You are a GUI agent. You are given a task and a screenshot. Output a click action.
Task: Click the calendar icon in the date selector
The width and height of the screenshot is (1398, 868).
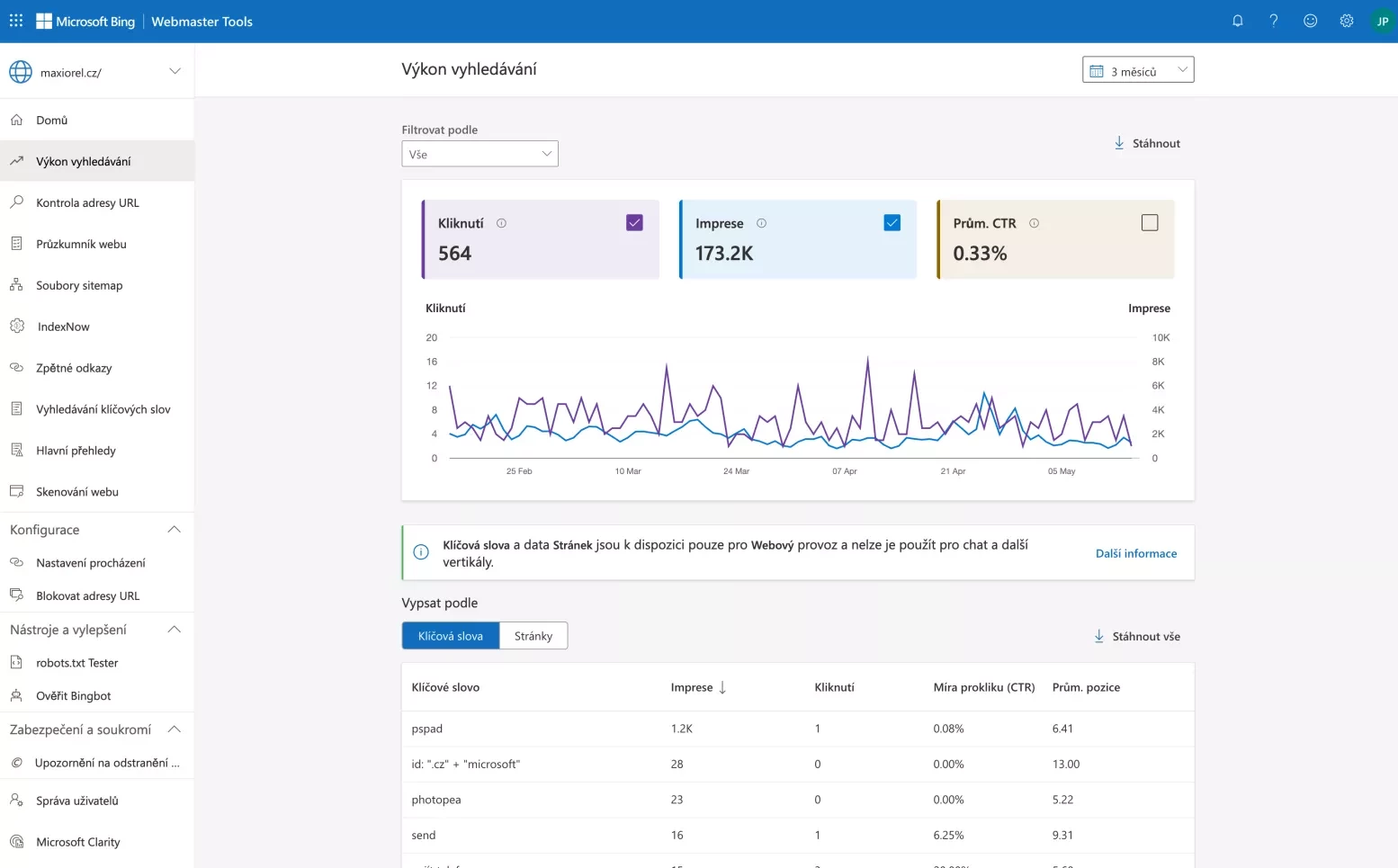1097,71
